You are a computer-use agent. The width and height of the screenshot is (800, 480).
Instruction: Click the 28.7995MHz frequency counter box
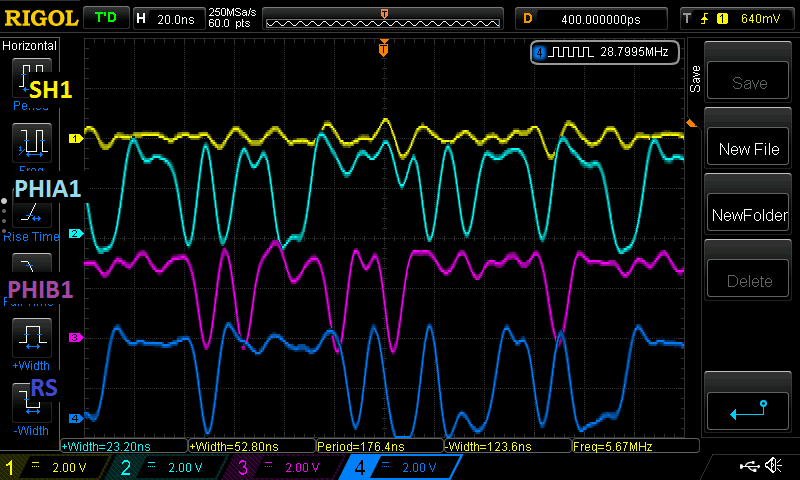click(x=605, y=52)
